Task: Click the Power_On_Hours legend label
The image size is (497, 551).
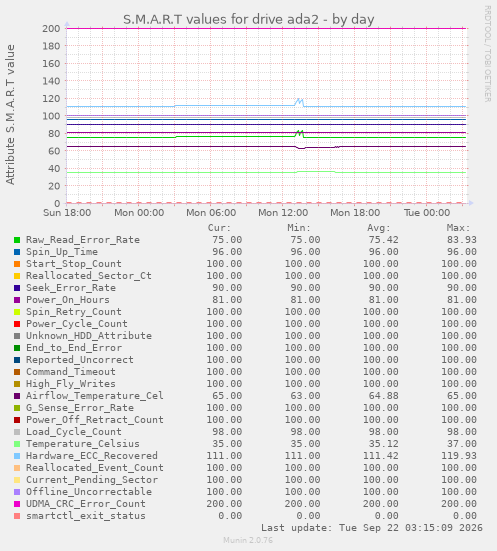Action: [x=68, y=299]
